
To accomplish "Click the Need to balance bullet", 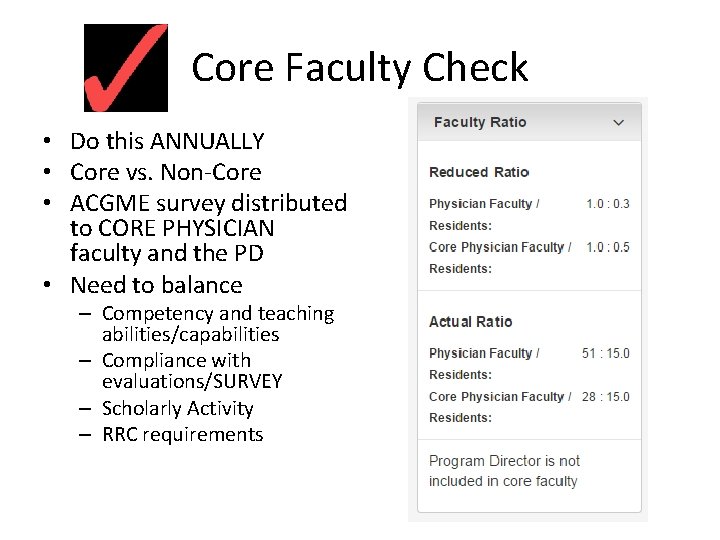I will coord(156,285).
